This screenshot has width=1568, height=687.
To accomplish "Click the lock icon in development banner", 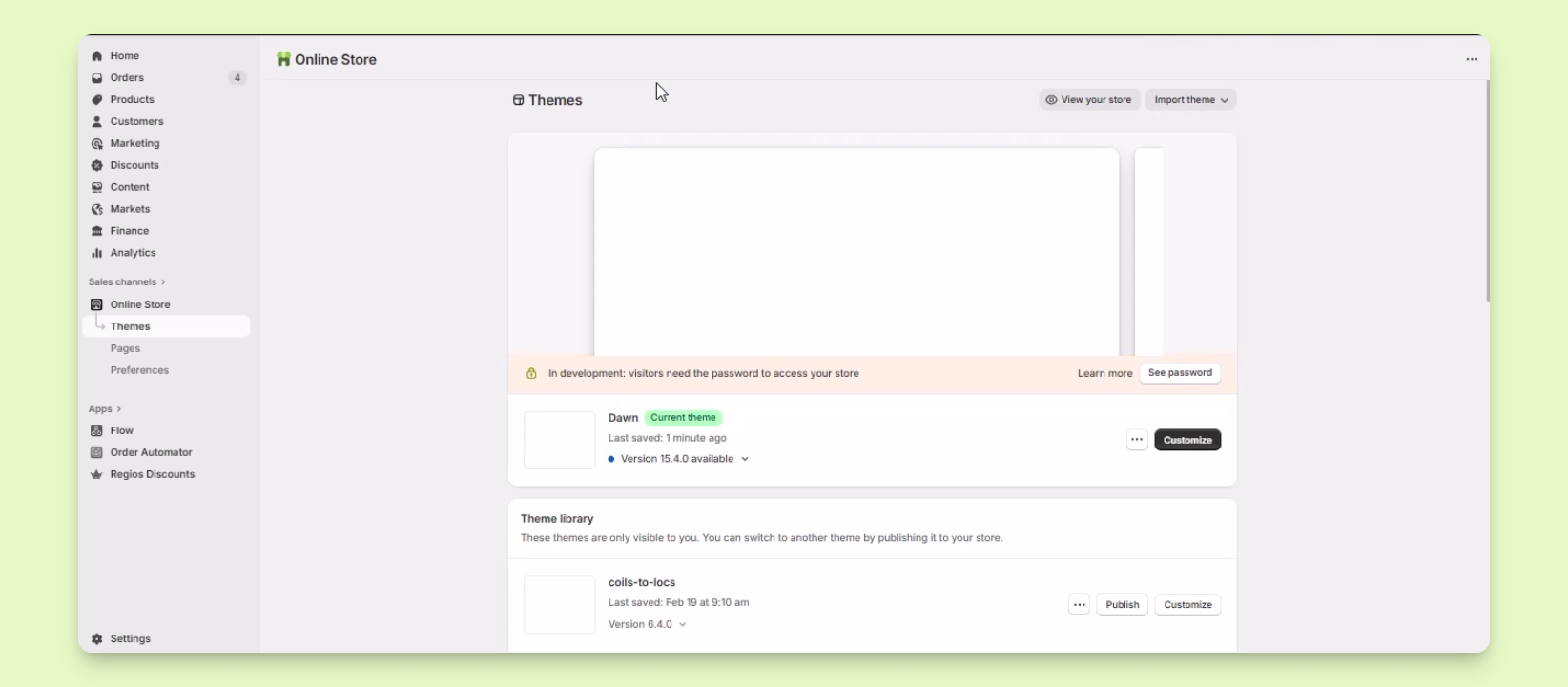I will [x=531, y=374].
